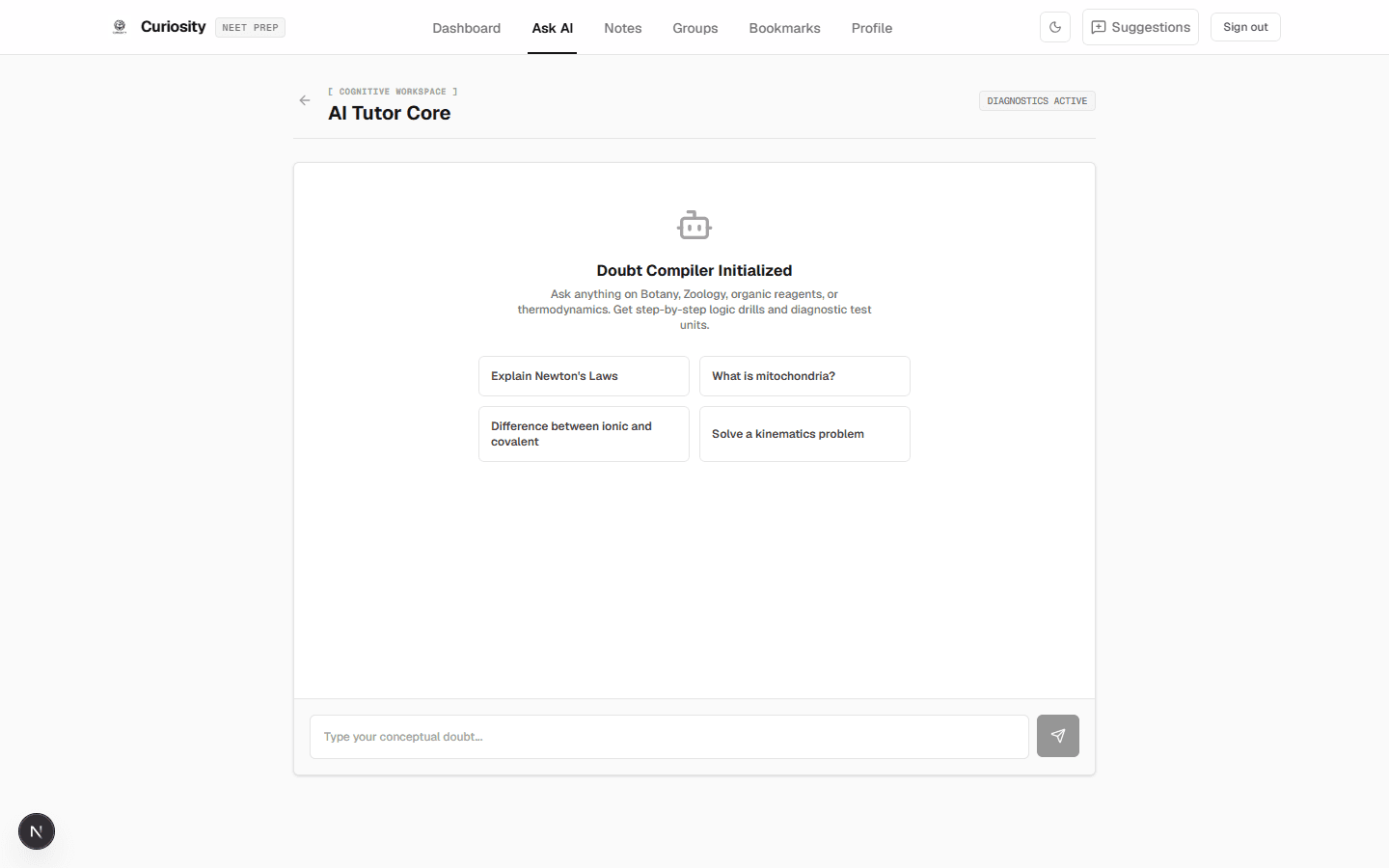This screenshot has width=1389, height=868.
Task: Click the DIAGNOSTICS ACTIVE badge
Action: coord(1037,101)
